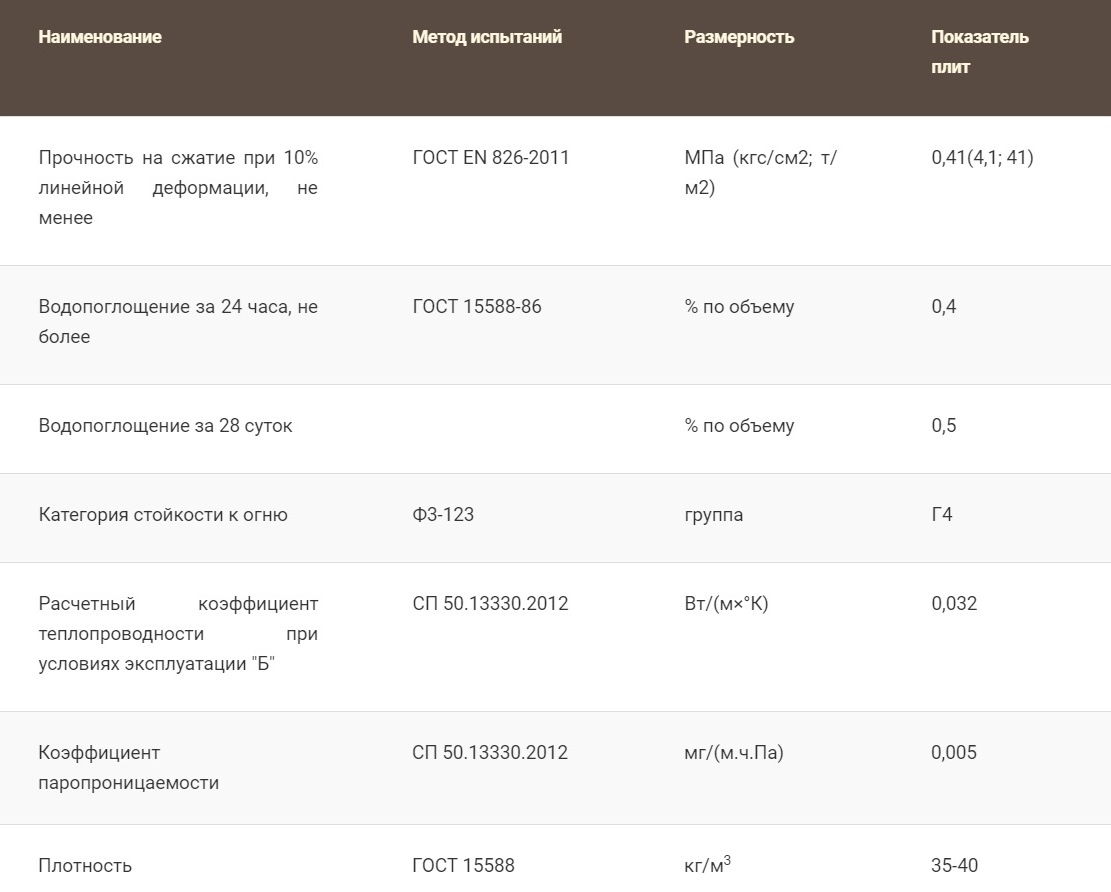Click the "ГОСТ 15588-86" test method cell
This screenshot has height=892, width=1111.
[477, 307]
